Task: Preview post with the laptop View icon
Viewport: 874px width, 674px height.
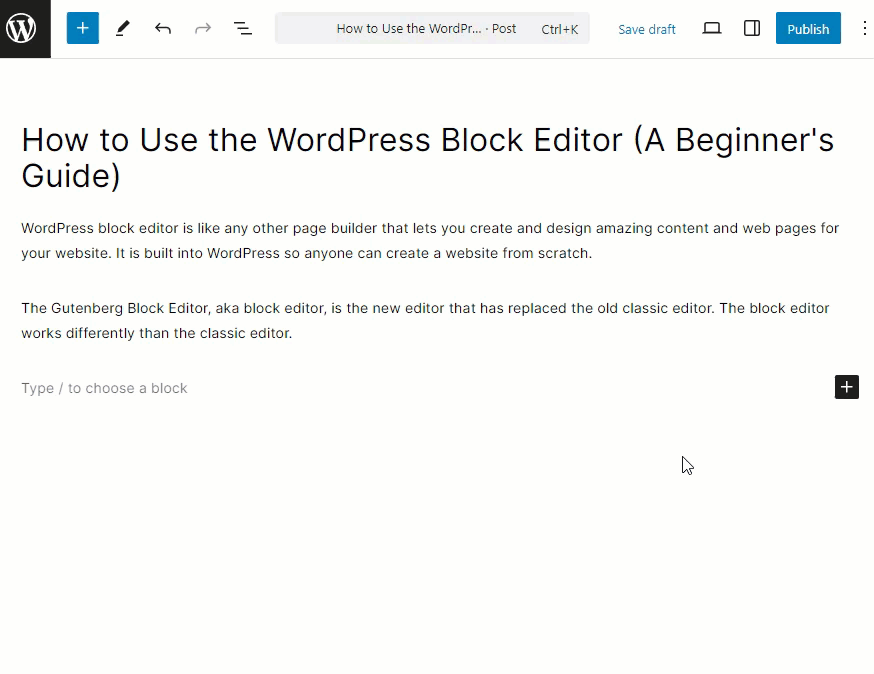Action: coord(712,28)
